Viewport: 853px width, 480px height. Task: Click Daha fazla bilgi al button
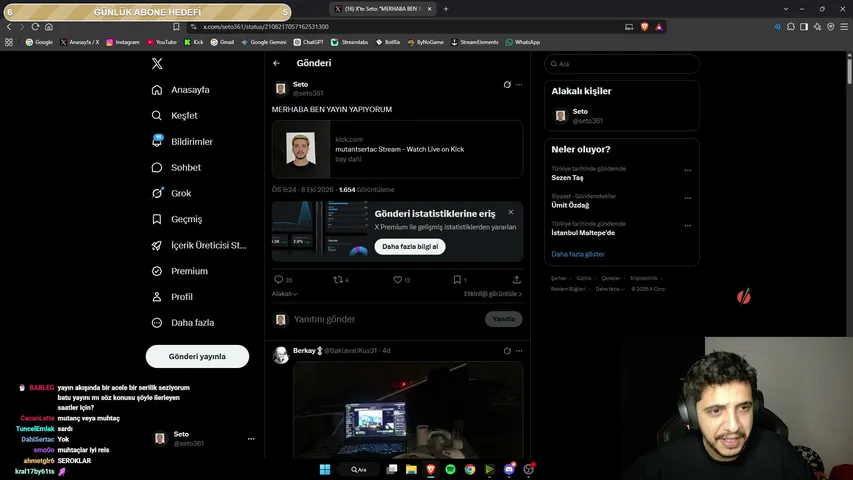410,247
